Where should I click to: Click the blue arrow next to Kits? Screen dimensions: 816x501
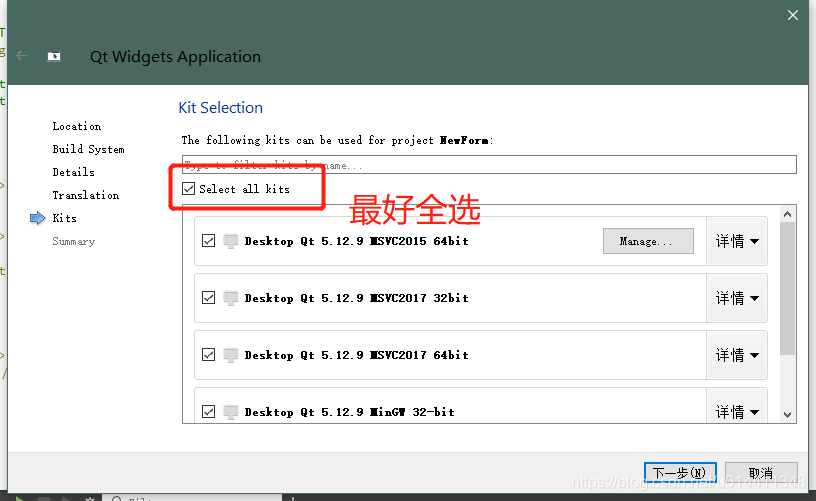(37, 218)
